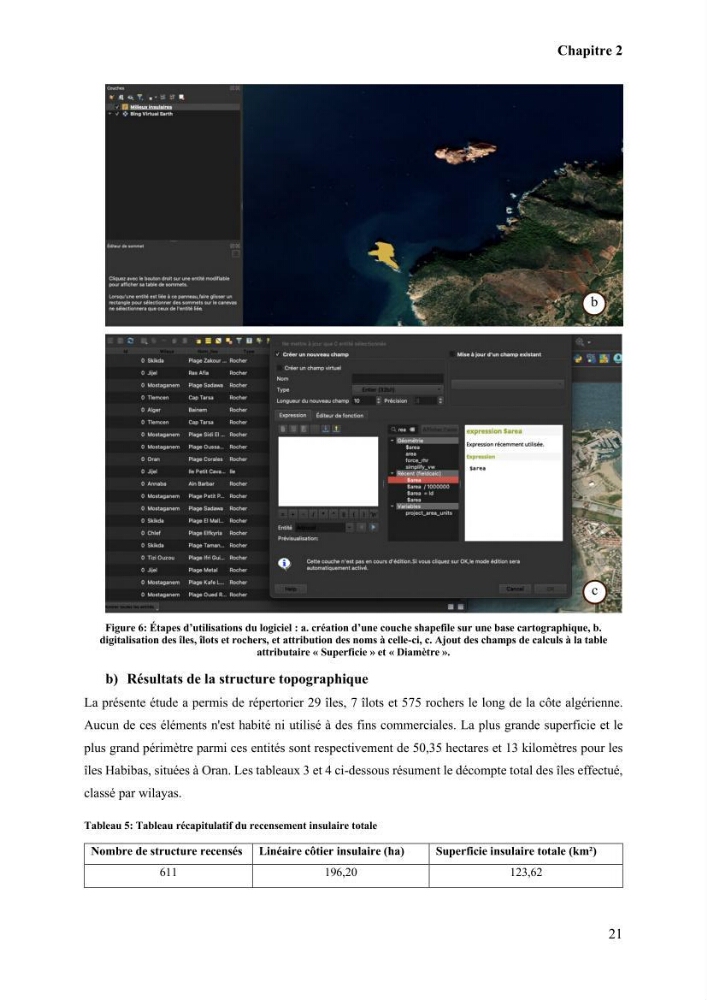Check Créer un champ virtuel option
Image resolution: width=707 pixels, height=1000 pixels.
point(279,368)
